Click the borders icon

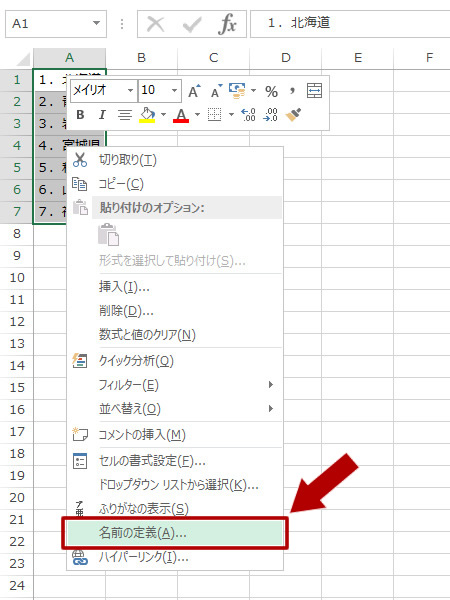point(214,114)
